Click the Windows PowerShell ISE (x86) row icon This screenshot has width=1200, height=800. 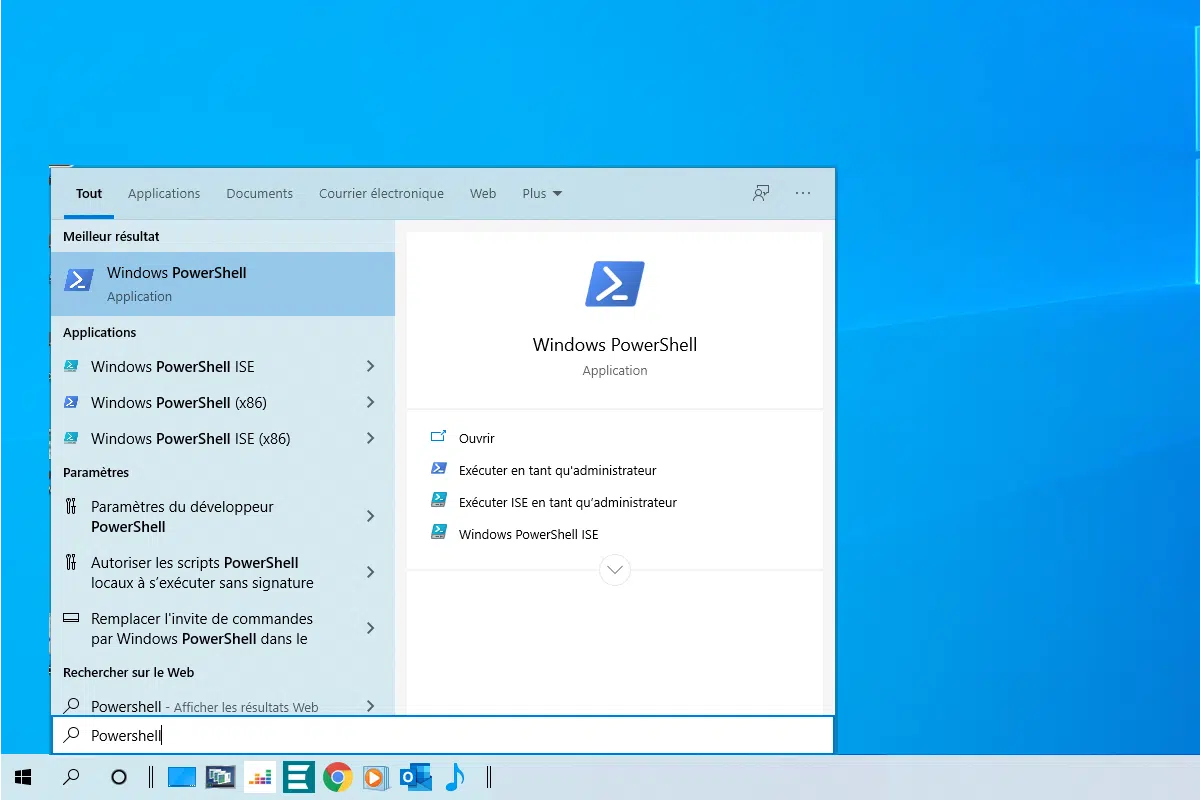click(71, 438)
